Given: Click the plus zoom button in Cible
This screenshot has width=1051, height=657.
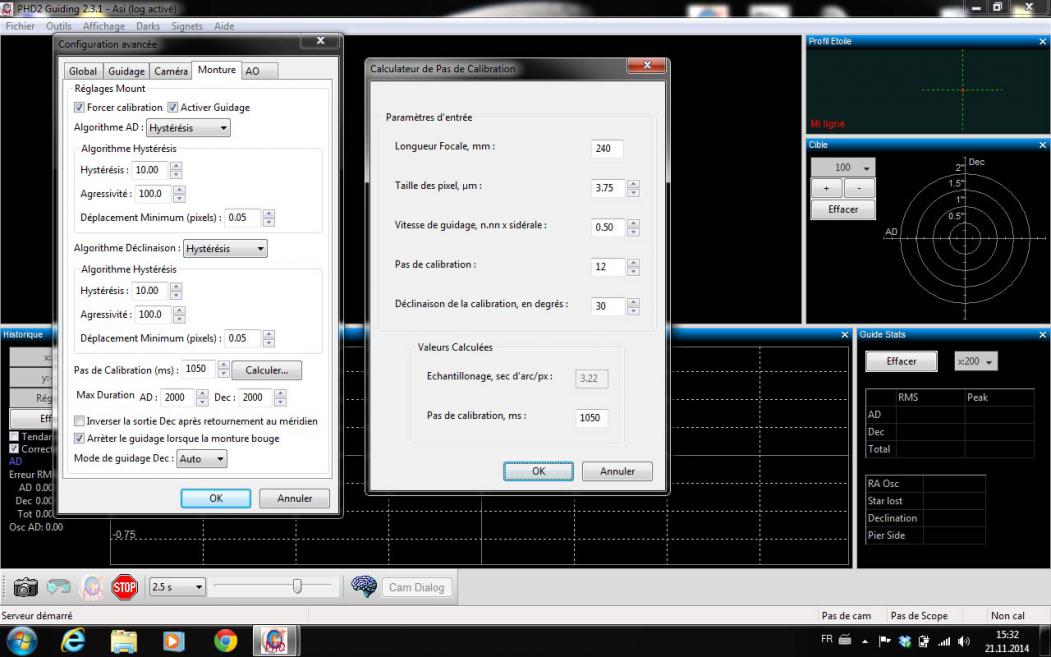Looking at the screenshot, I should click(x=826, y=188).
